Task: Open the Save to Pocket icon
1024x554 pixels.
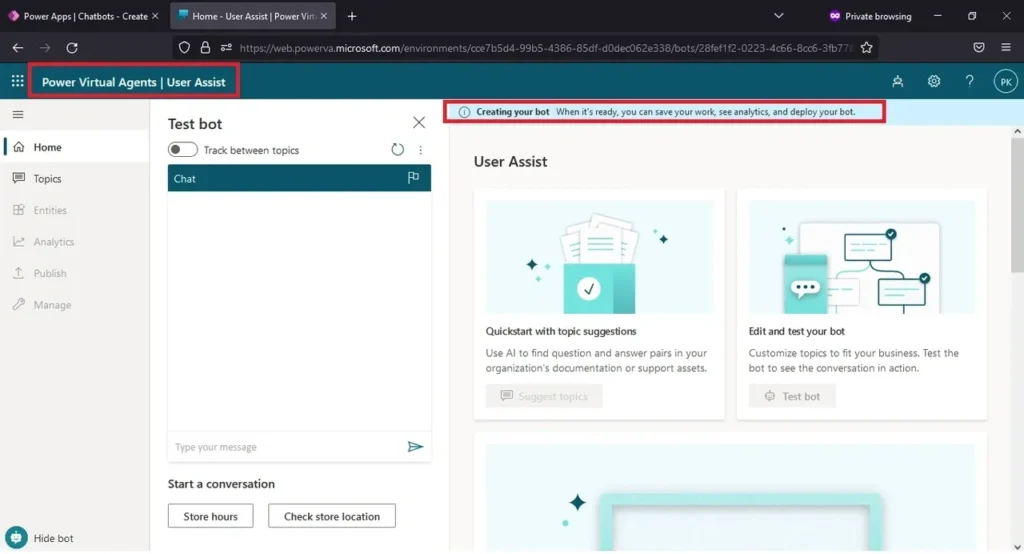Action: tap(978, 48)
